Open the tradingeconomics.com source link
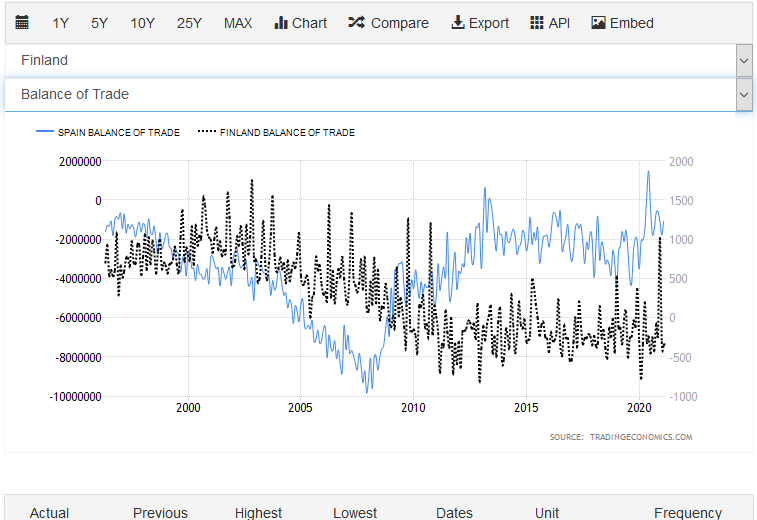 [620, 437]
